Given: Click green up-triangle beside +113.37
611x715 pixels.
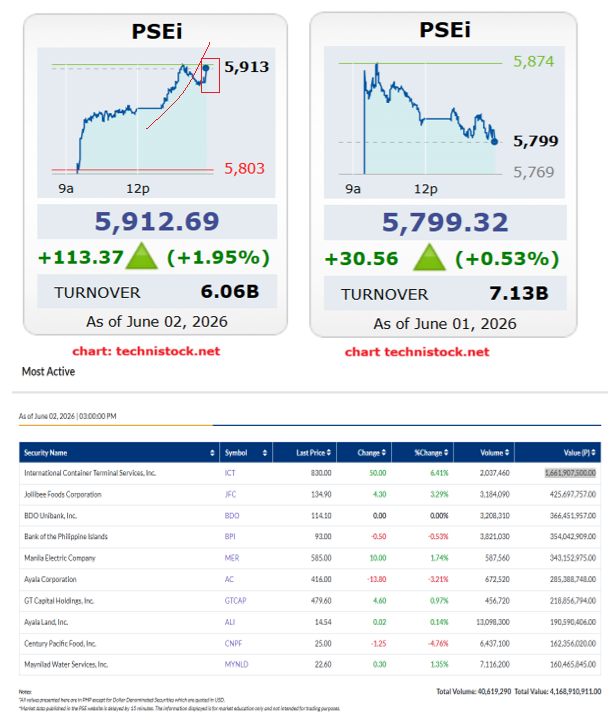Looking at the screenshot, I should pos(142,257).
